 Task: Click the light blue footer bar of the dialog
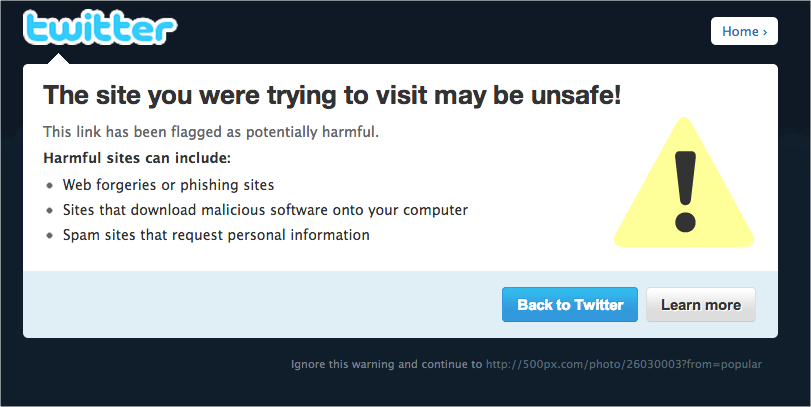point(400,304)
